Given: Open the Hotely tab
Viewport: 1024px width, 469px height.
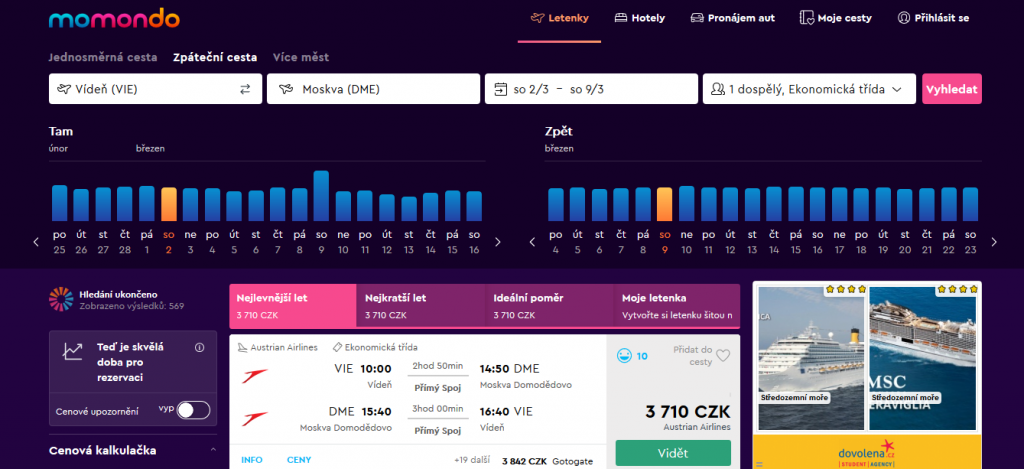Looking at the screenshot, I should [640, 18].
